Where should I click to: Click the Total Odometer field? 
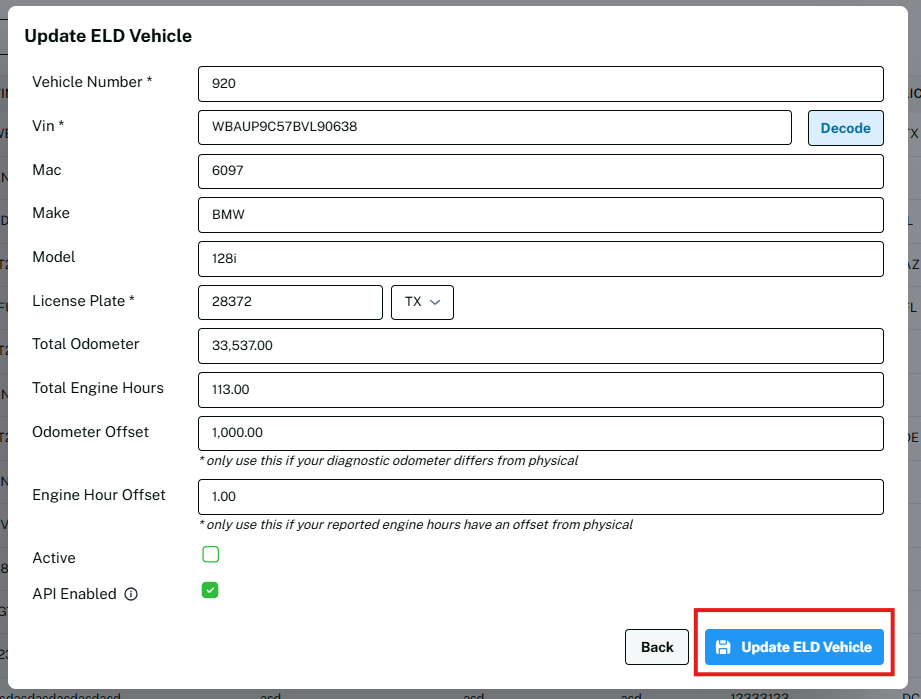click(x=540, y=346)
